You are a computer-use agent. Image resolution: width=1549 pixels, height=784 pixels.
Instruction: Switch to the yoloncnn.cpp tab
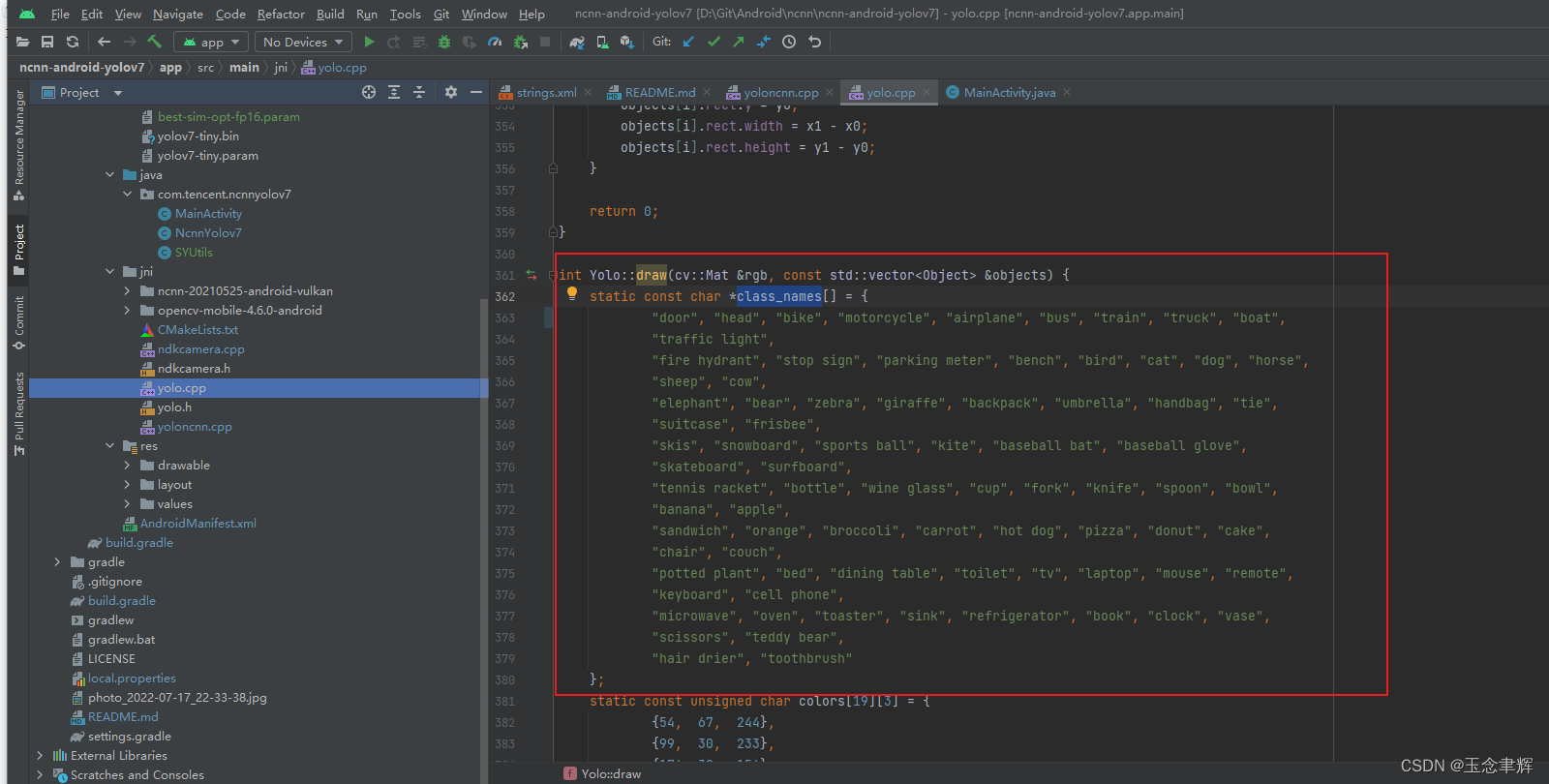(780, 92)
